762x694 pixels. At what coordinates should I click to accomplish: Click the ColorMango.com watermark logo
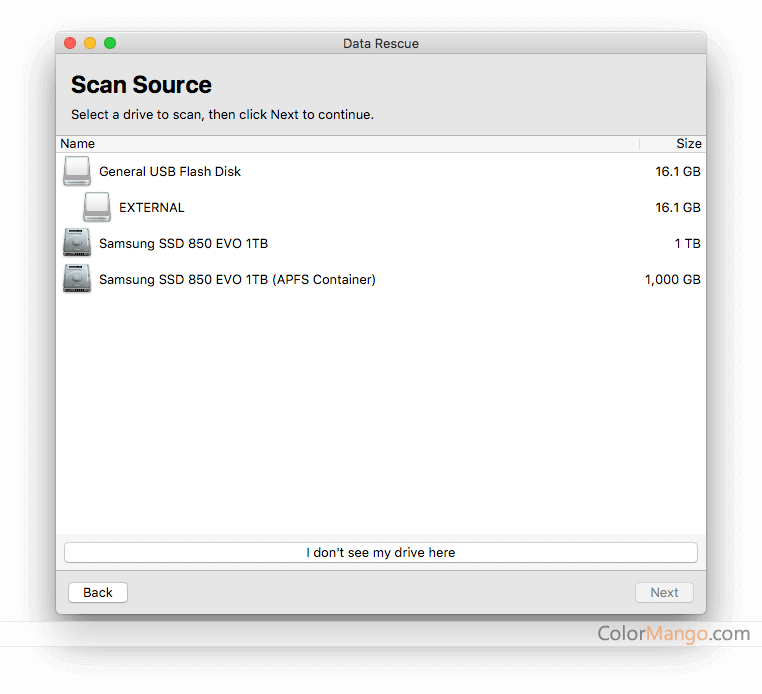[673, 634]
